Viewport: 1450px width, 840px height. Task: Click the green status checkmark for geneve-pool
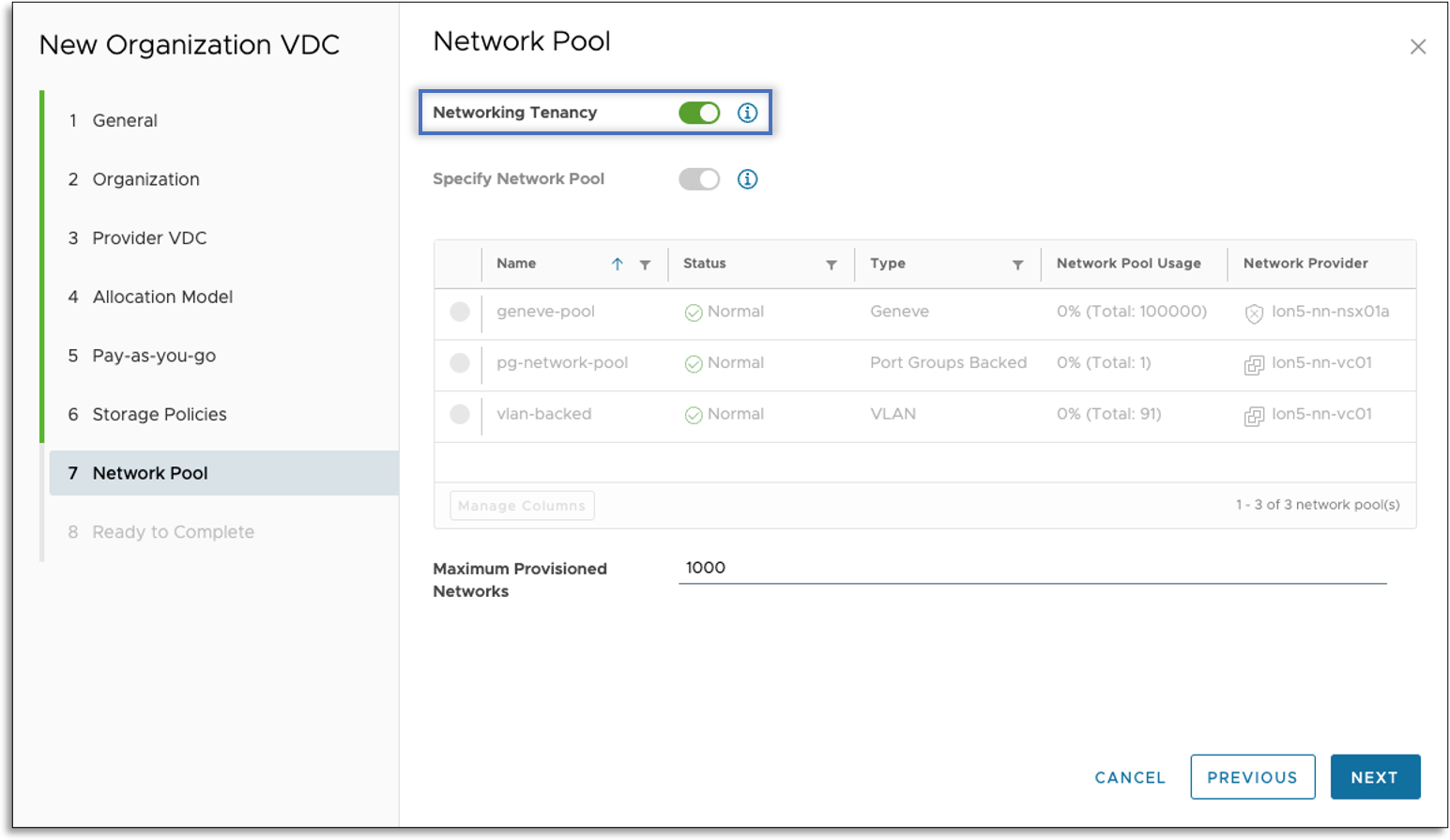point(694,313)
